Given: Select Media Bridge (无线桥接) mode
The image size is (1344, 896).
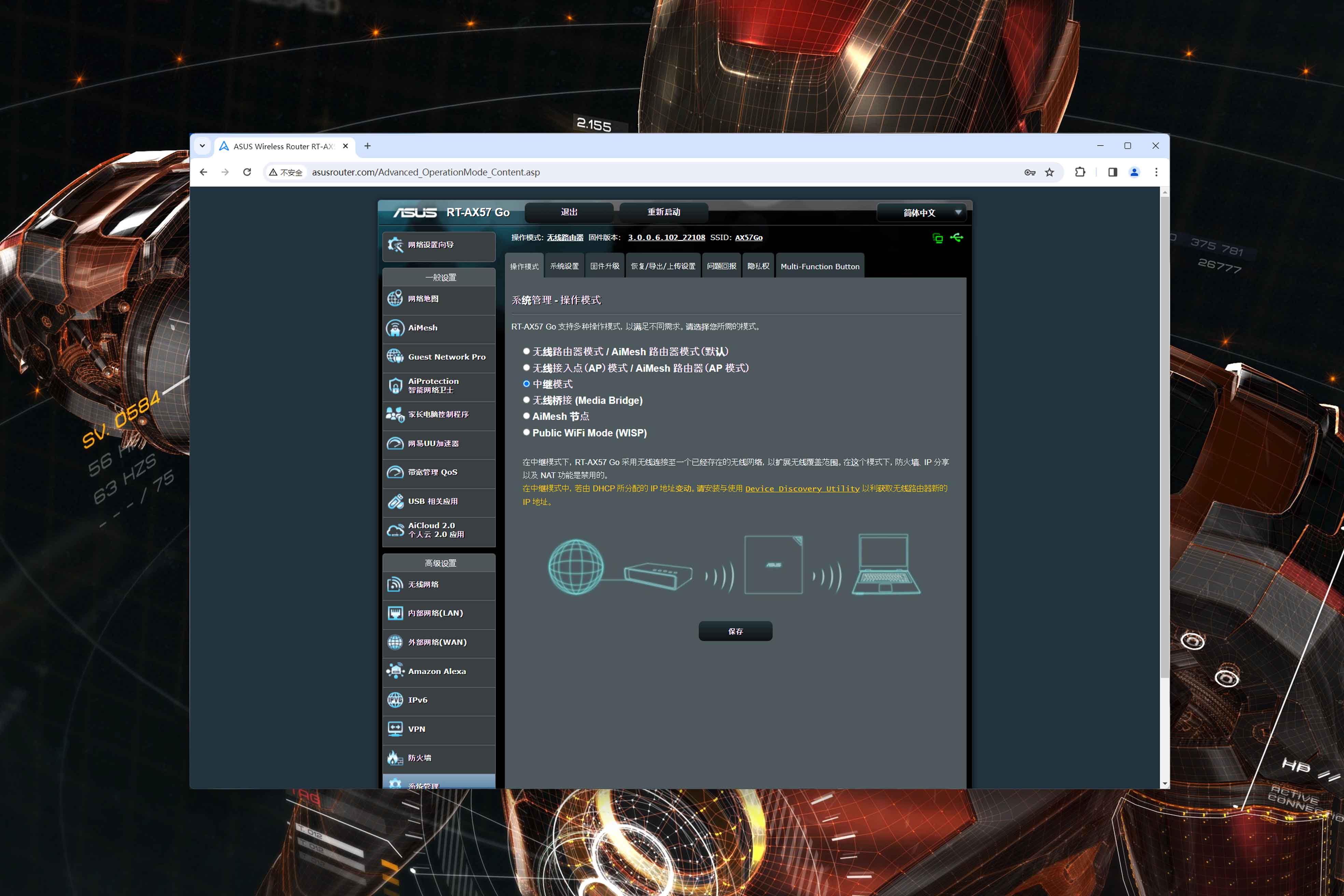Looking at the screenshot, I should [x=526, y=400].
